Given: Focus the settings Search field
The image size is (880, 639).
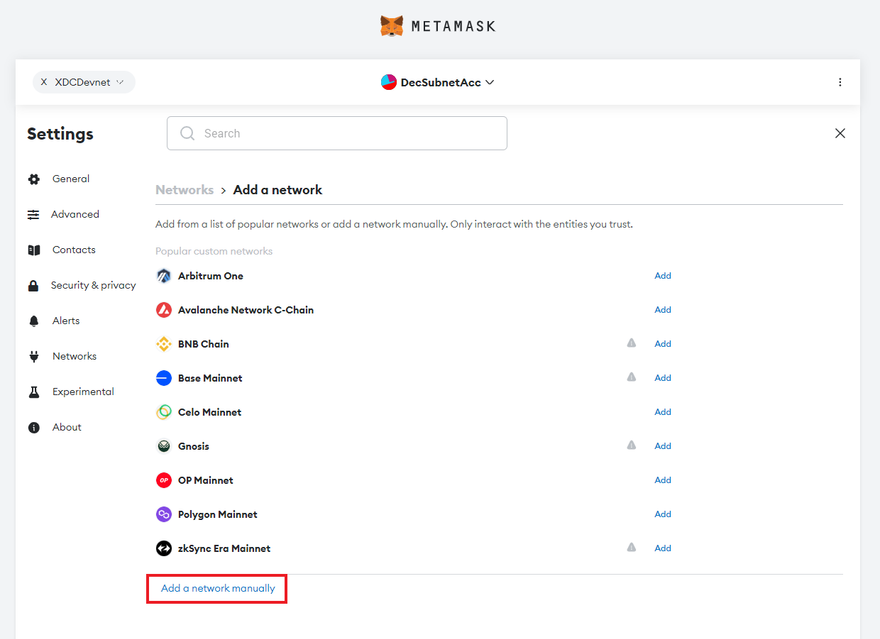Looking at the screenshot, I should (x=337, y=133).
